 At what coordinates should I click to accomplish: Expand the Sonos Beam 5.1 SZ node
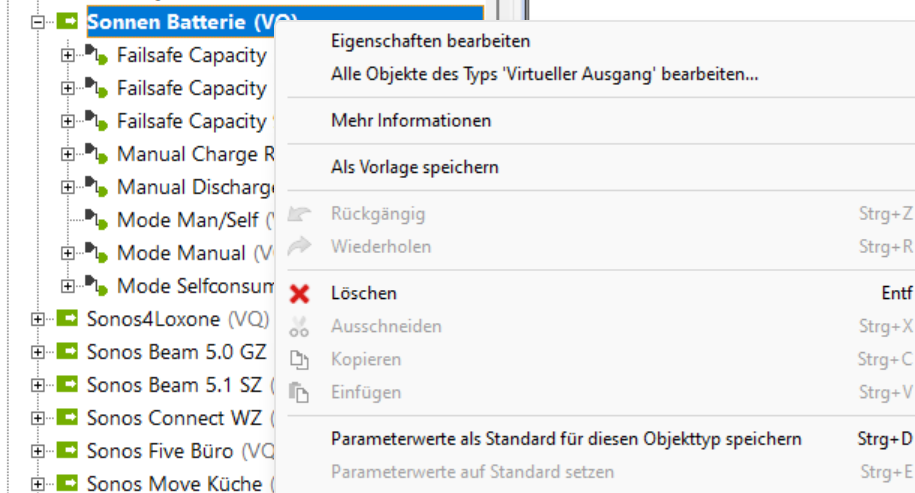[38, 385]
